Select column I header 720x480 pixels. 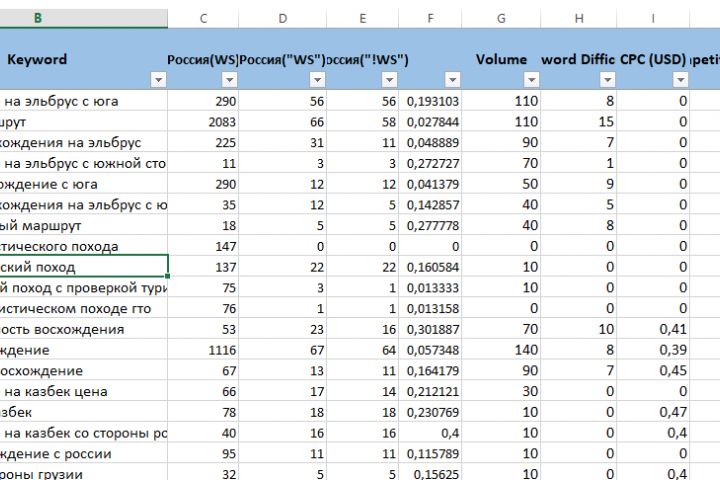coord(653,18)
